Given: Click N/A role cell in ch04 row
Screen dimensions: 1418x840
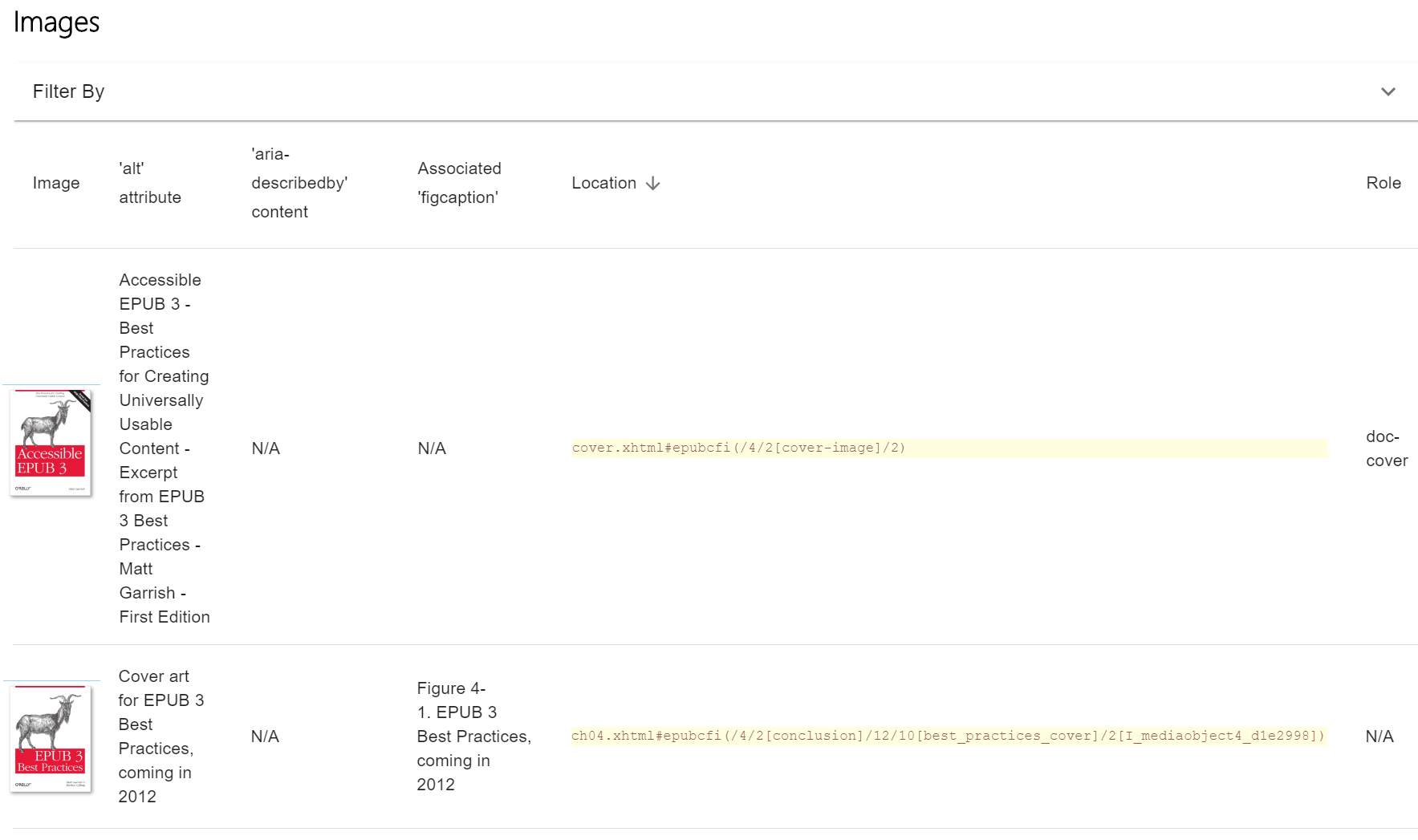Looking at the screenshot, I should point(1379,737).
